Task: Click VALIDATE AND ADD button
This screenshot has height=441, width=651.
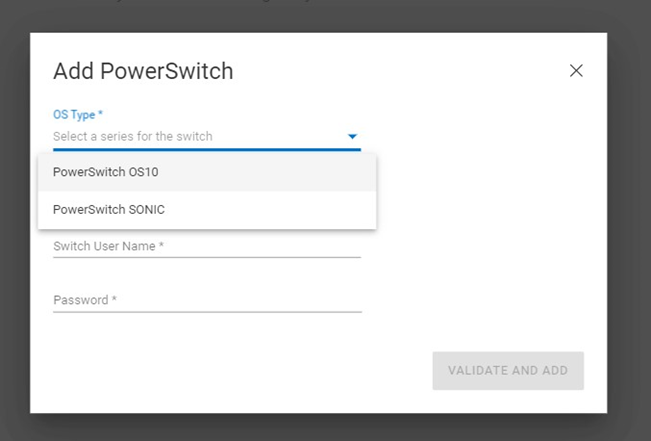Action: click(508, 370)
